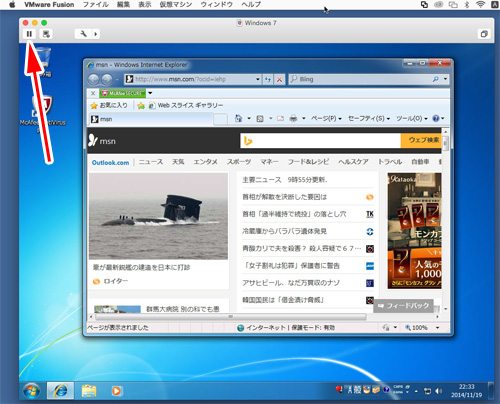The image size is (500, 404).
Task: Click the volume speaker tray icon
Action: click(x=439, y=391)
